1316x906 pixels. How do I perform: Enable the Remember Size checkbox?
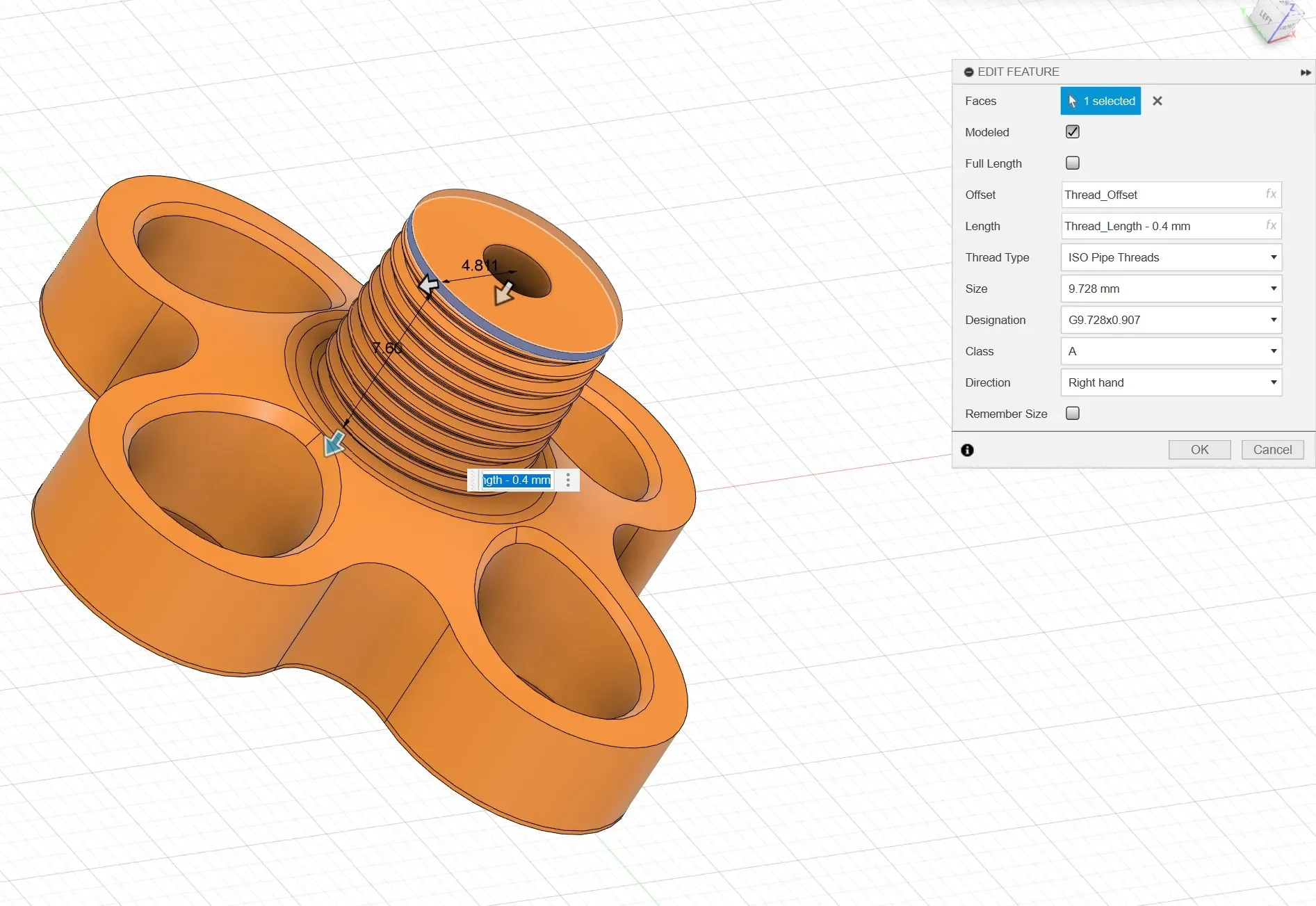click(x=1073, y=413)
